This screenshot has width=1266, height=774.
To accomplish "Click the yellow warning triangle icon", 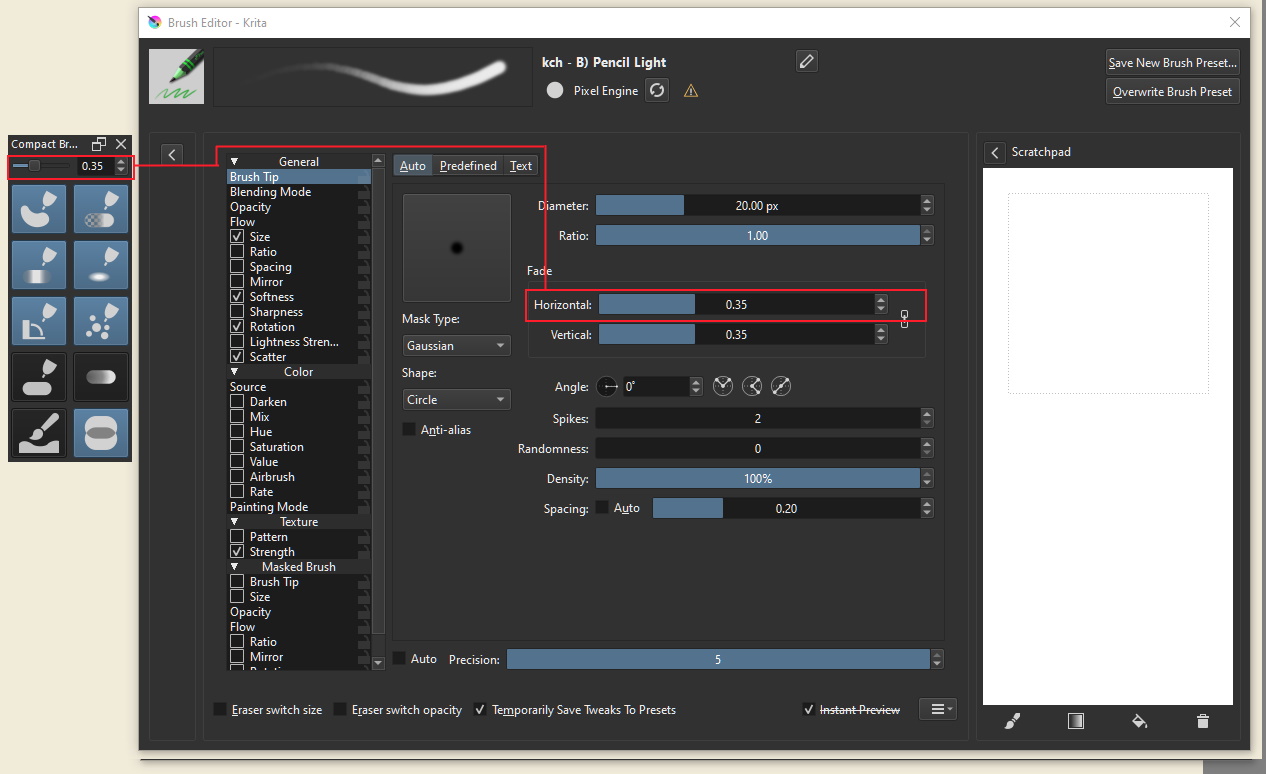I will 691,91.
